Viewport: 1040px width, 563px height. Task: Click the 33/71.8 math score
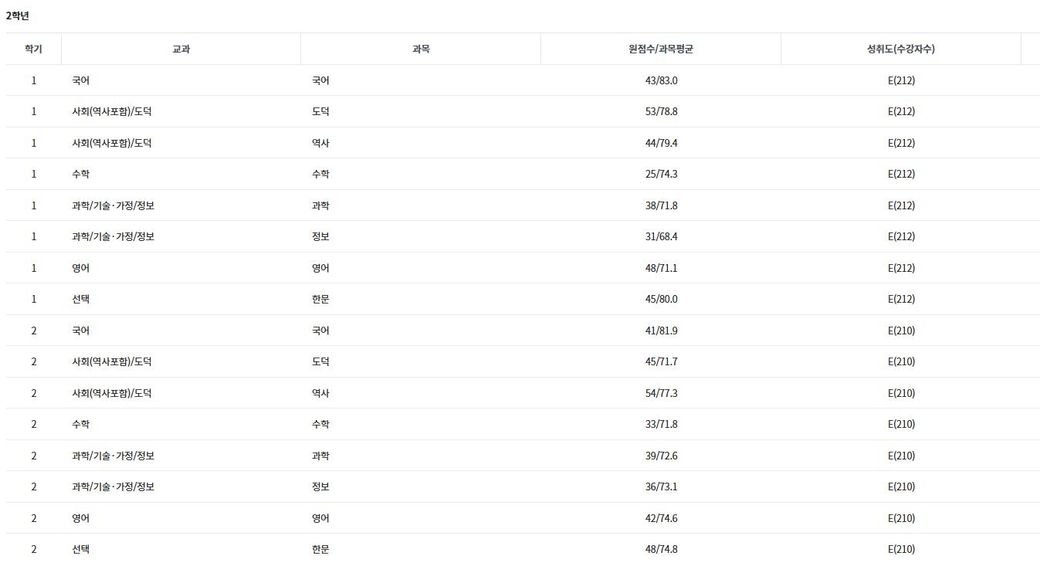[661, 424]
